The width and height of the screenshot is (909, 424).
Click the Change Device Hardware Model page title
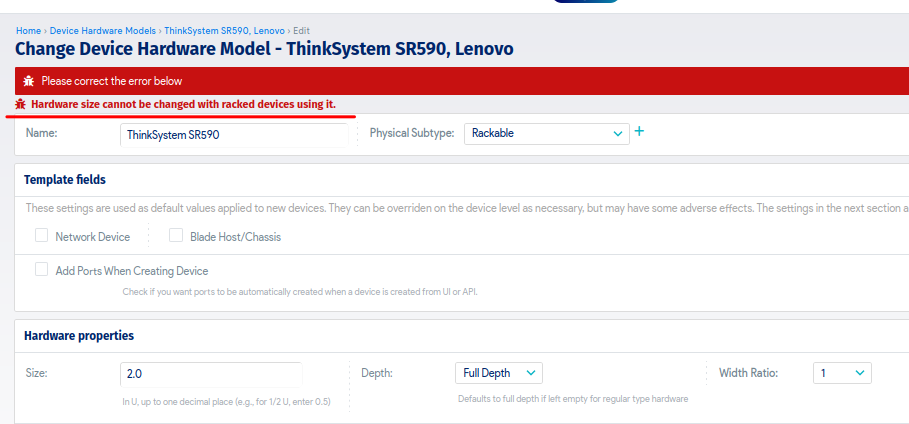click(x=264, y=49)
